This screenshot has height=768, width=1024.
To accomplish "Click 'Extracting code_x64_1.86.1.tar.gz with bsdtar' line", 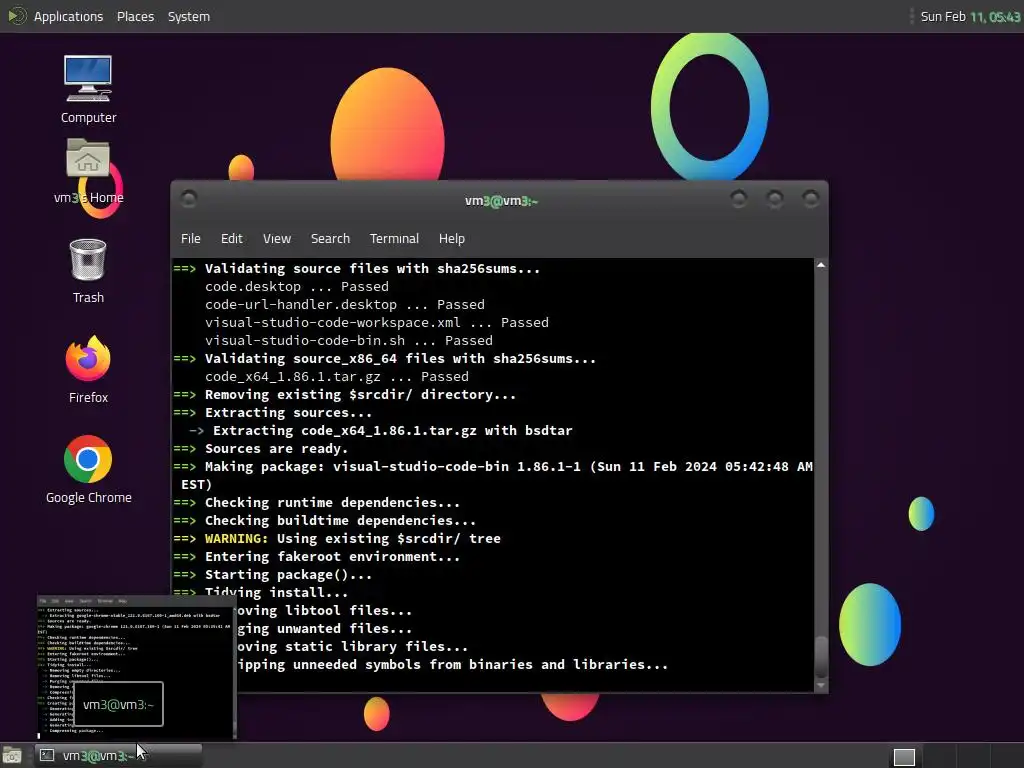I will coord(392,431).
